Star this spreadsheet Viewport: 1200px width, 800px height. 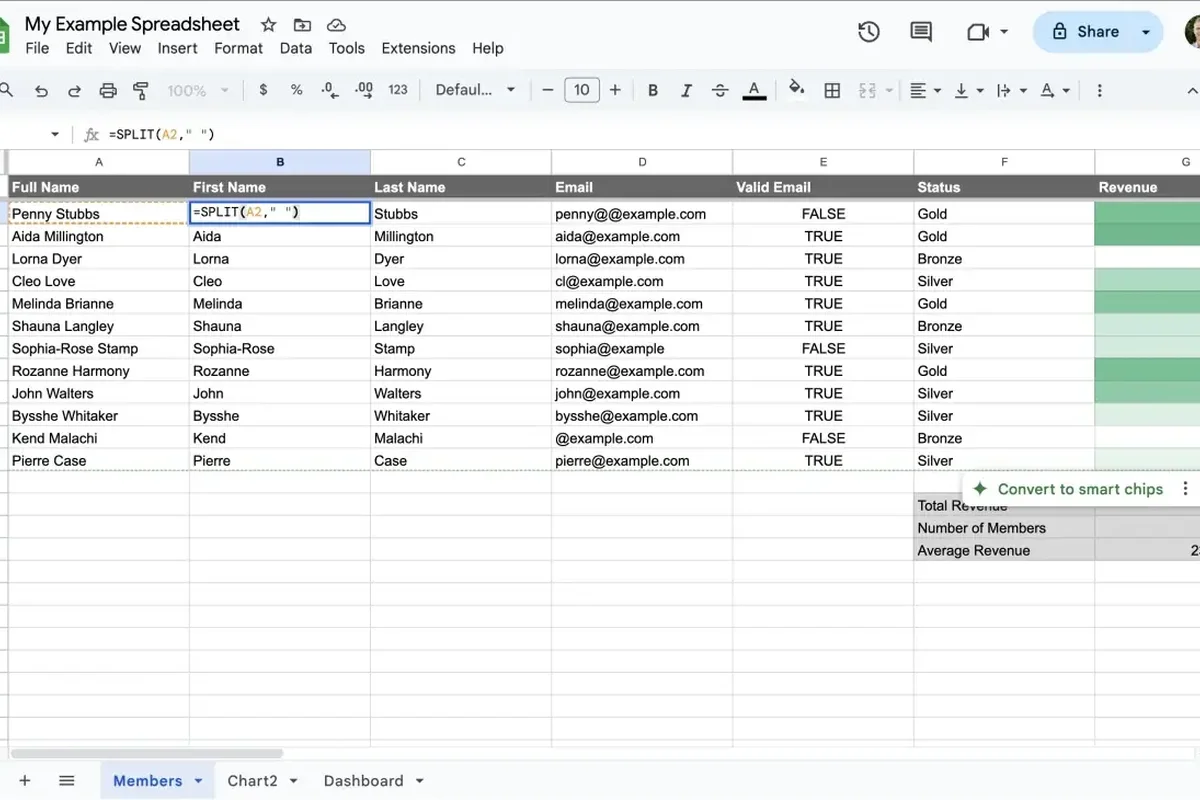(268, 25)
